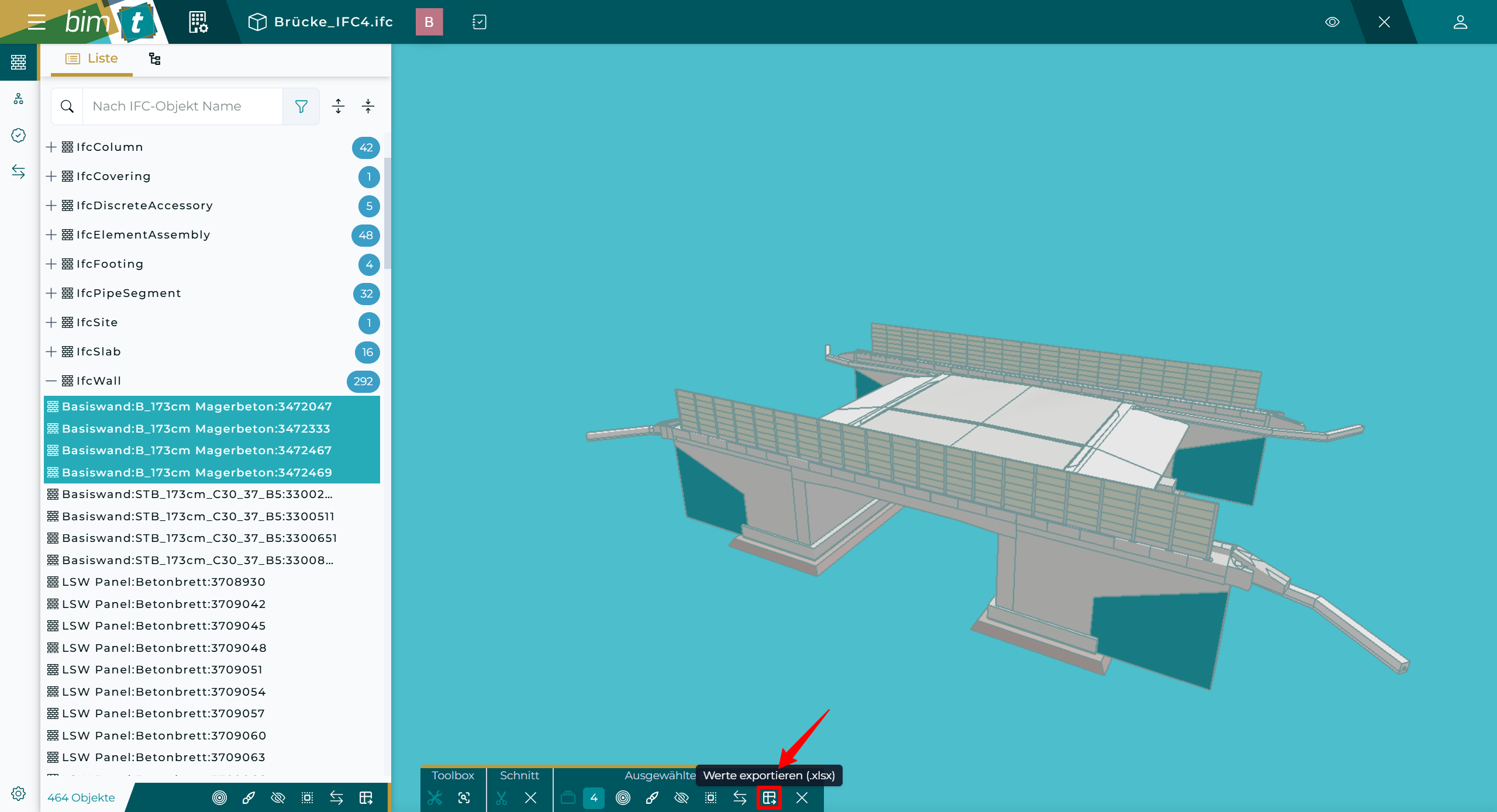Screen dimensions: 1497x812
Task: Click the paintbrush color icon for the selected elements
Action: [652, 797]
